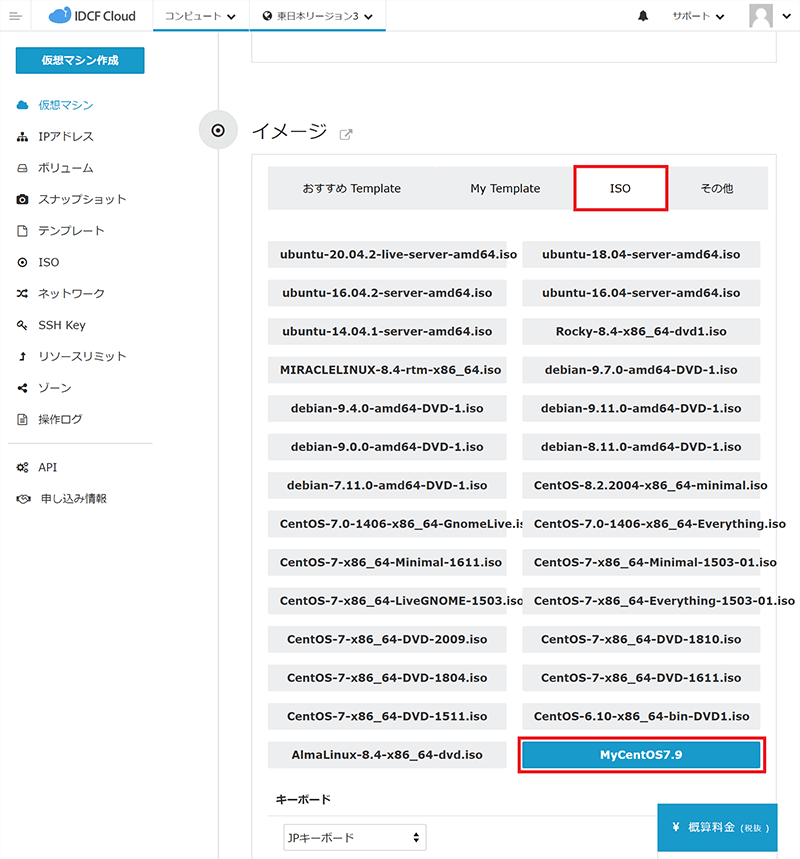Open the user avatar menu
The width and height of the screenshot is (800, 859).
pos(761,16)
